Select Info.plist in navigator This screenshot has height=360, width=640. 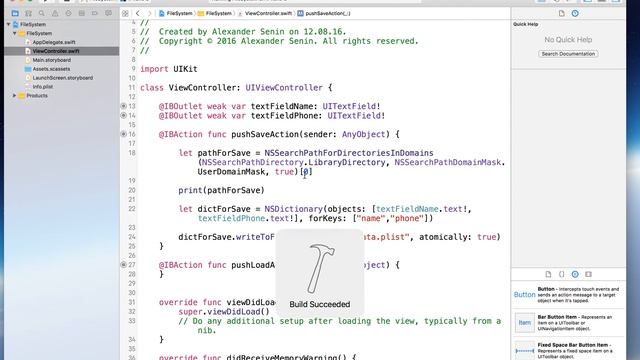click(x=42, y=87)
